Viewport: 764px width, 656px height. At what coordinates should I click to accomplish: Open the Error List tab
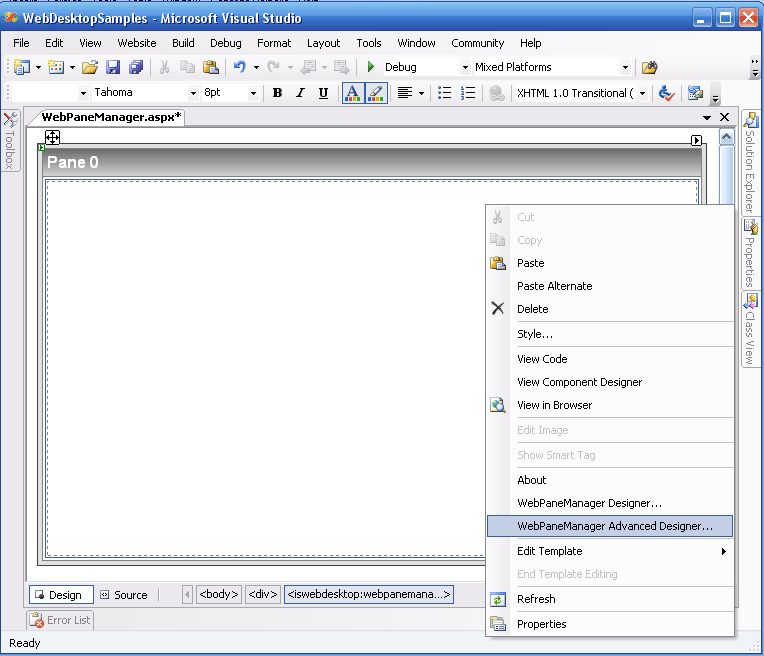click(60, 620)
